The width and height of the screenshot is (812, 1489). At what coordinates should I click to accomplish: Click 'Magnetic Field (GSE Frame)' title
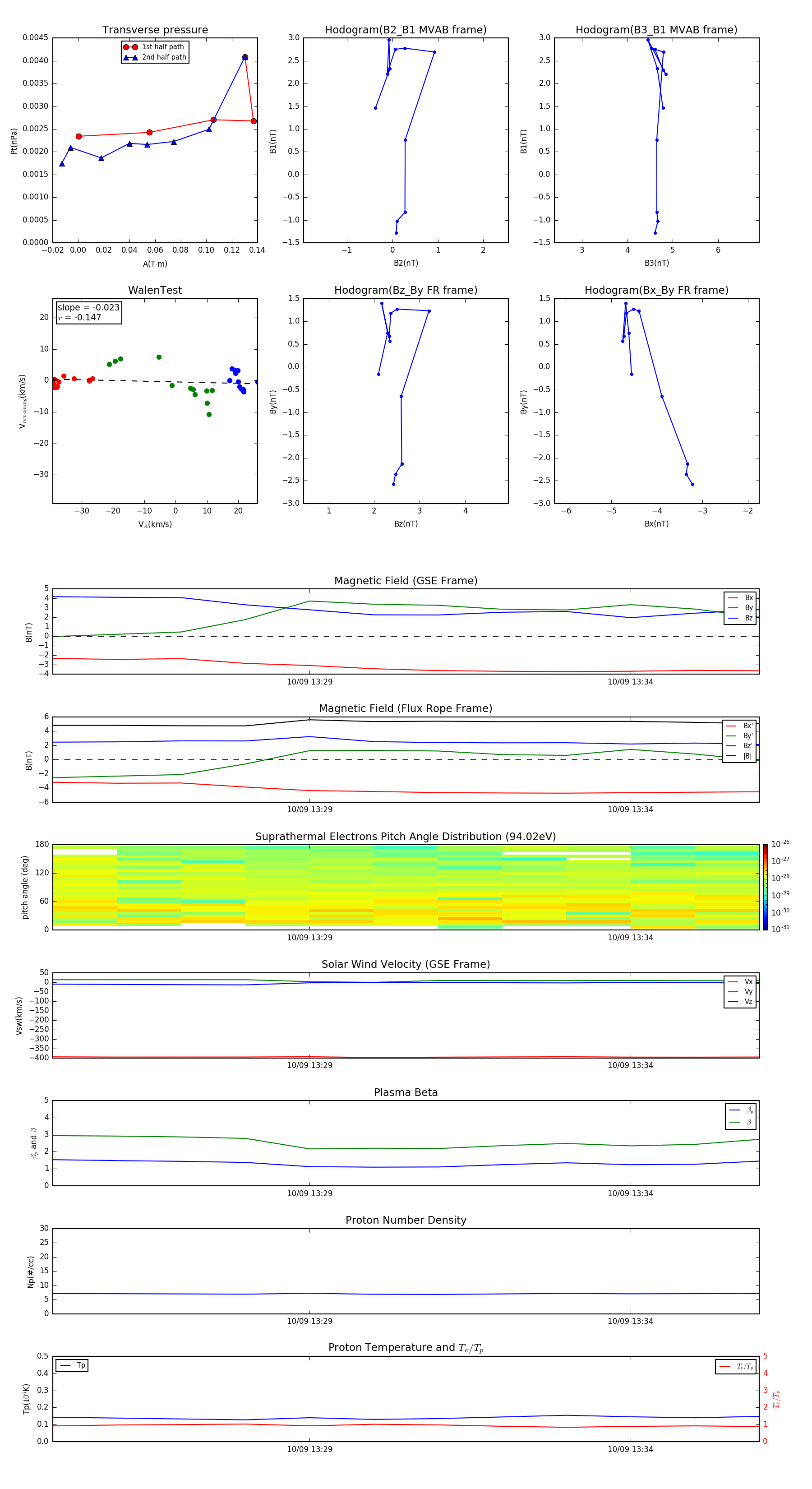point(406,581)
